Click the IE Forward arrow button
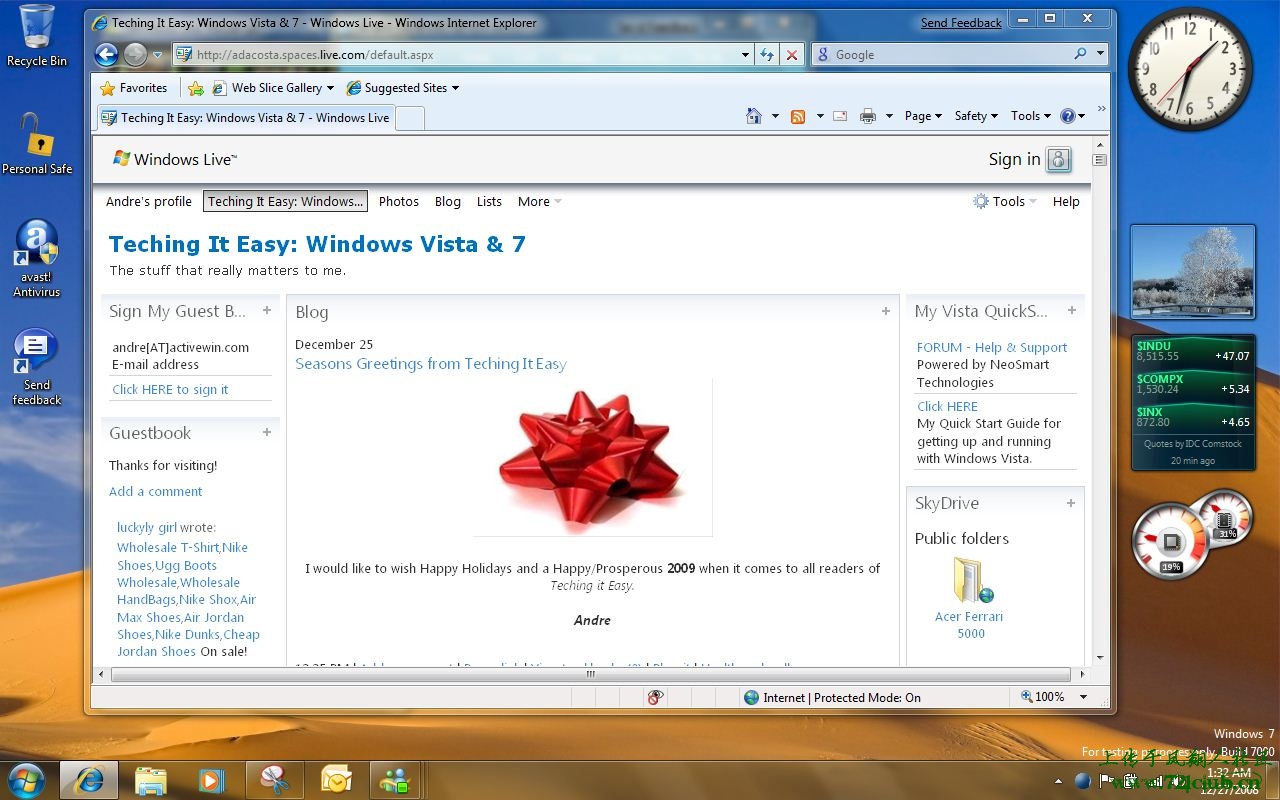 point(135,55)
